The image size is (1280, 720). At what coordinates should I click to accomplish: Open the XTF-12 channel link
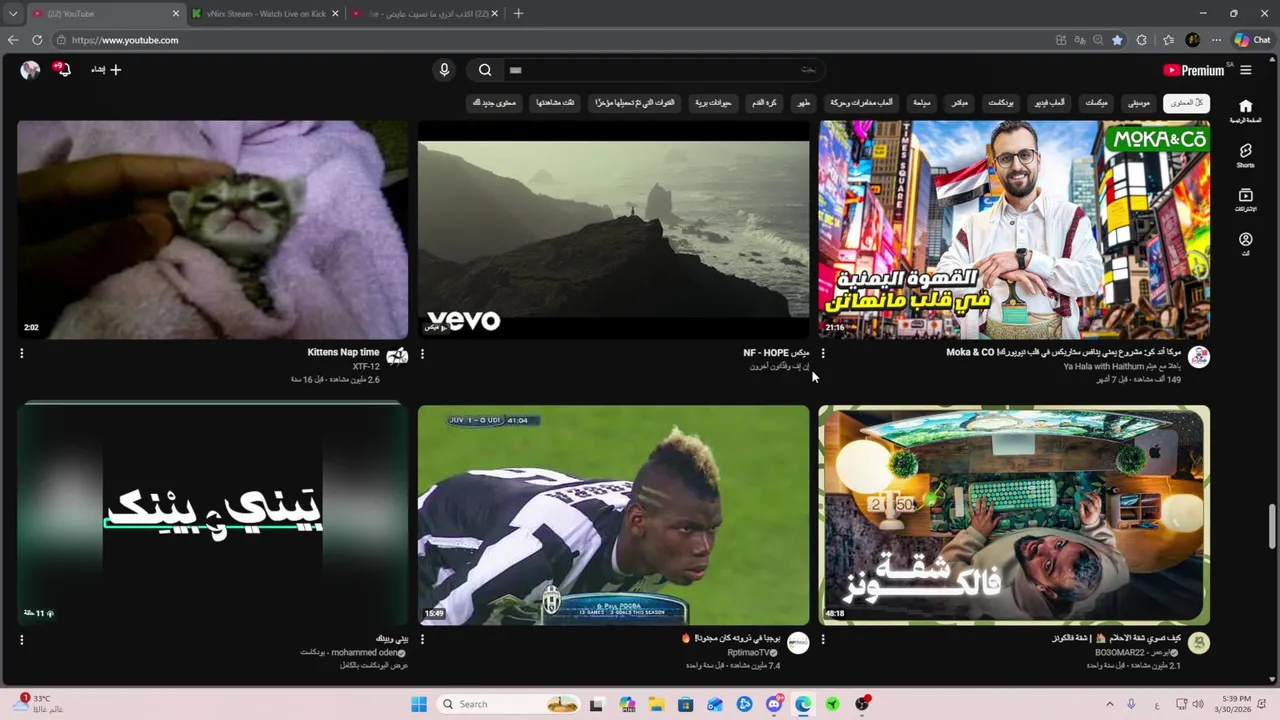pyautogui.click(x=366, y=367)
